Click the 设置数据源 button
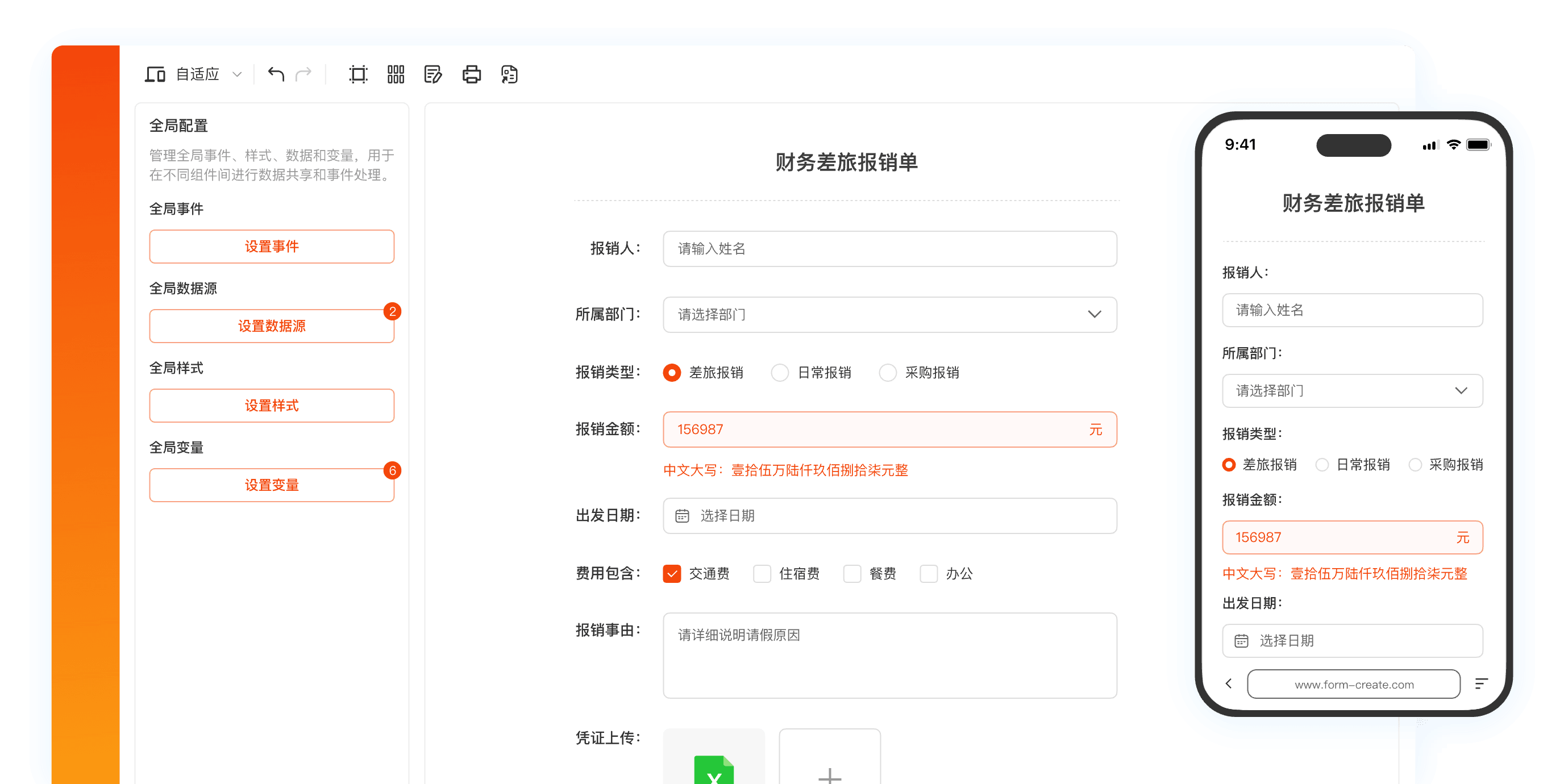Viewport: 1564px width, 784px height. tap(272, 326)
